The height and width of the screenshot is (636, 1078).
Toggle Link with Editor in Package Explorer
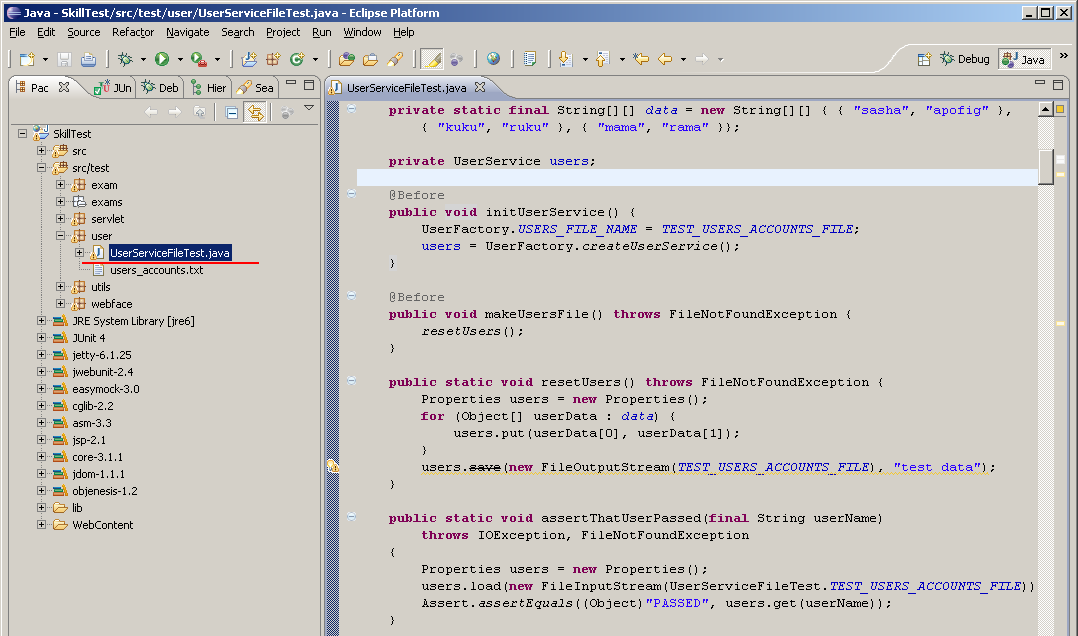256,112
